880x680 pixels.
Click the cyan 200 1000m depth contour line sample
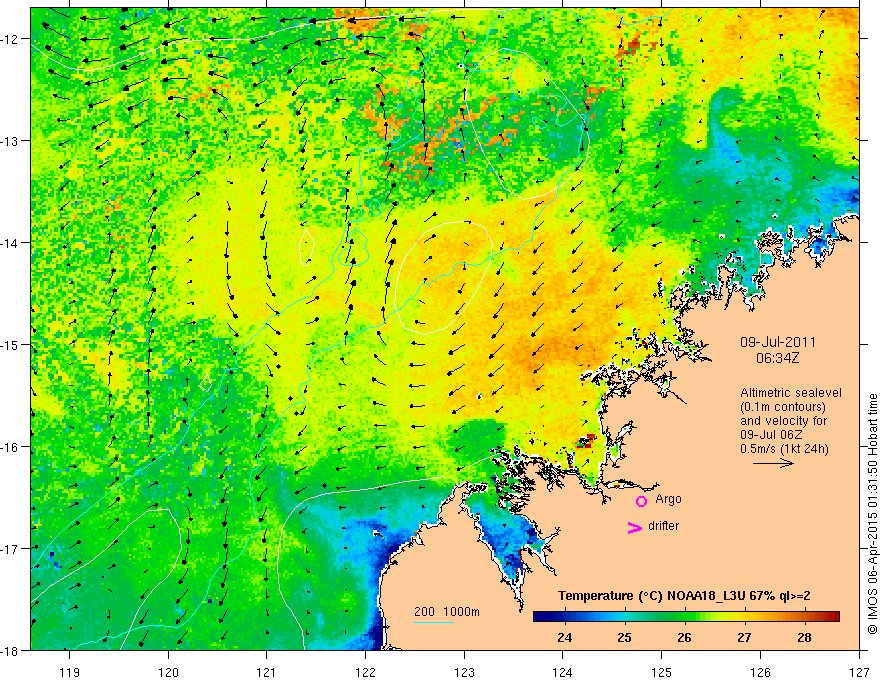pos(434,622)
